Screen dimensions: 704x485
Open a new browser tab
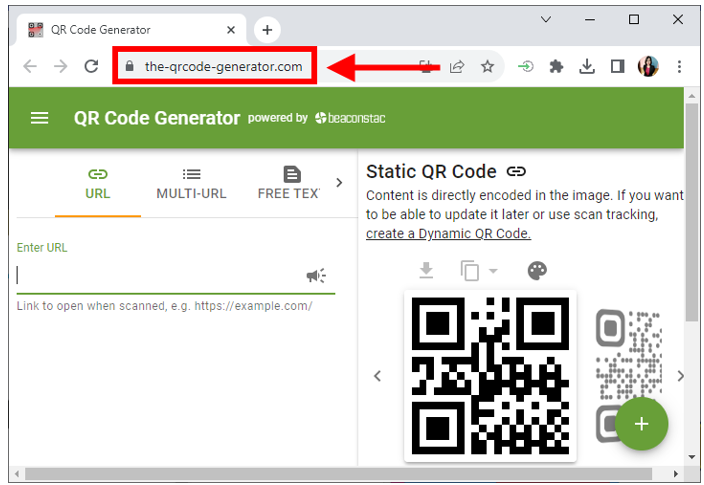pos(267,30)
